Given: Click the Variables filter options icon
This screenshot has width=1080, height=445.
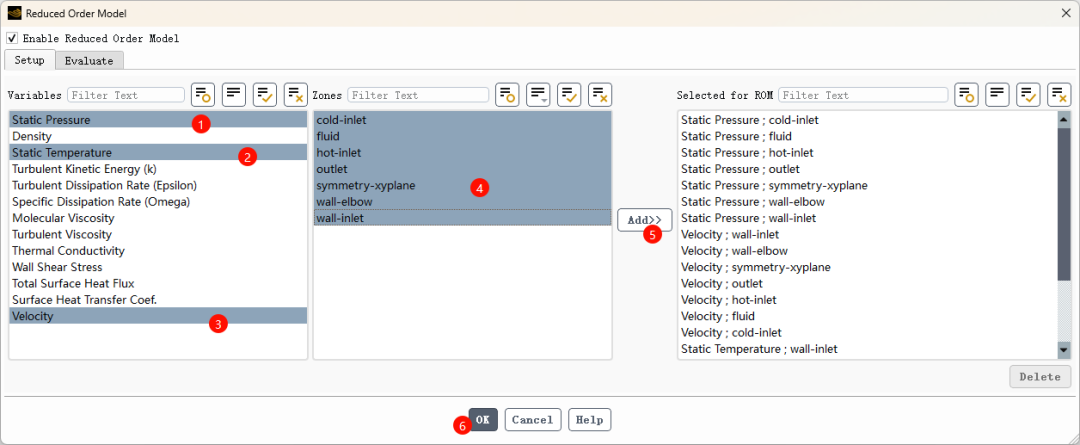Looking at the screenshot, I should [203, 95].
